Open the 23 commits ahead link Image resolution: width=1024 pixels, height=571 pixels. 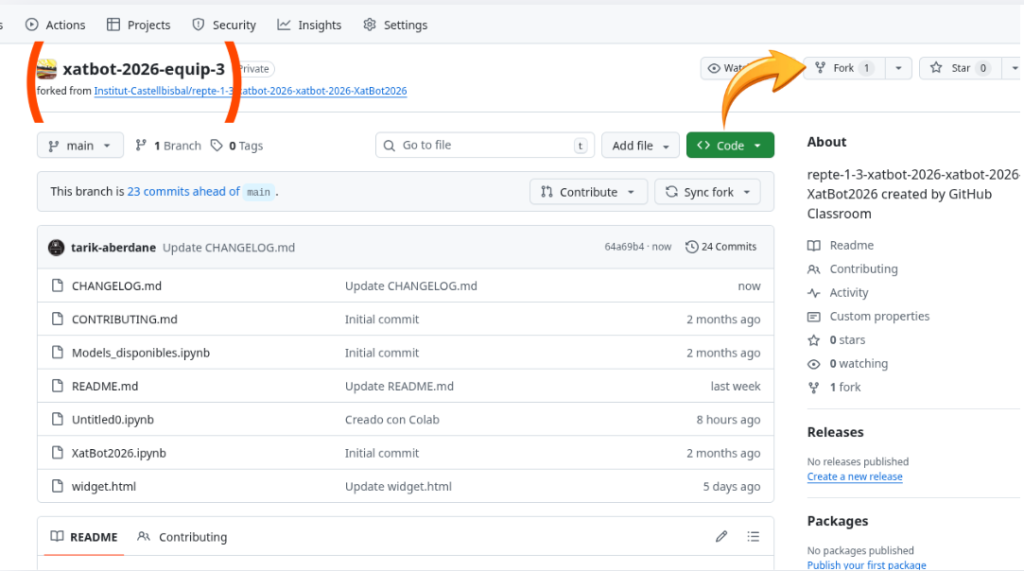point(183,192)
